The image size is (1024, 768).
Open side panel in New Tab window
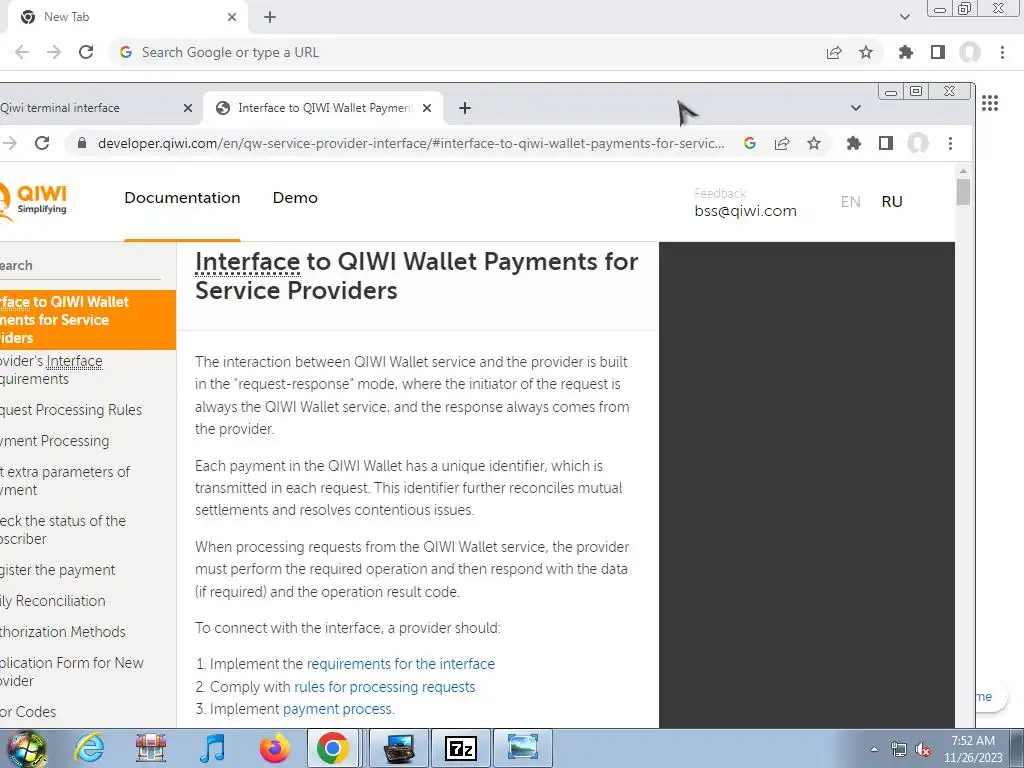pyautogui.click(x=938, y=52)
